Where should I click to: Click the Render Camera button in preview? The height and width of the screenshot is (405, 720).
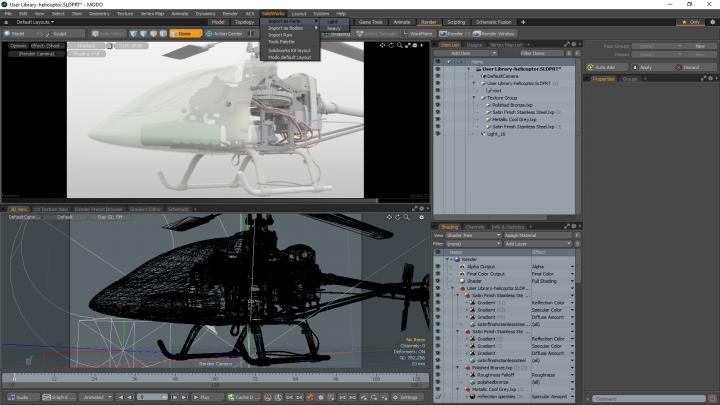pos(36,54)
